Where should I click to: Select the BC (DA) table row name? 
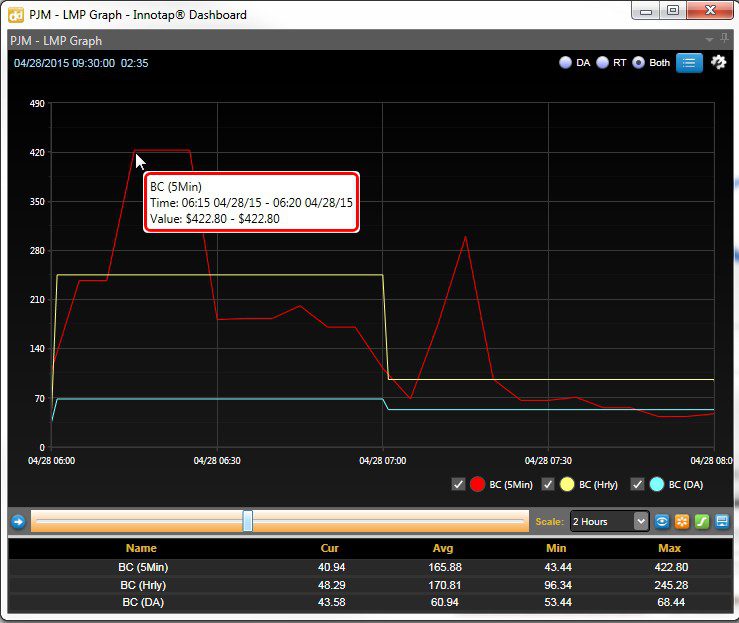pyautogui.click(x=143, y=602)
